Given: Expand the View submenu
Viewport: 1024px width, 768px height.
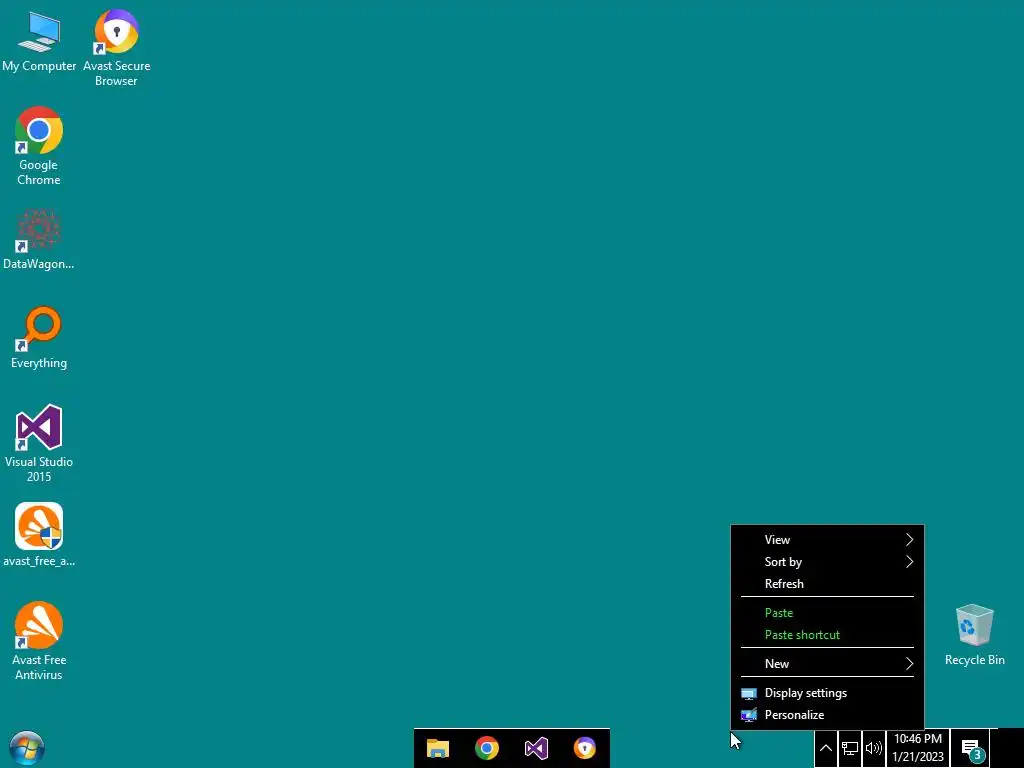Looking at the screenshot, I should pos(827,539).
